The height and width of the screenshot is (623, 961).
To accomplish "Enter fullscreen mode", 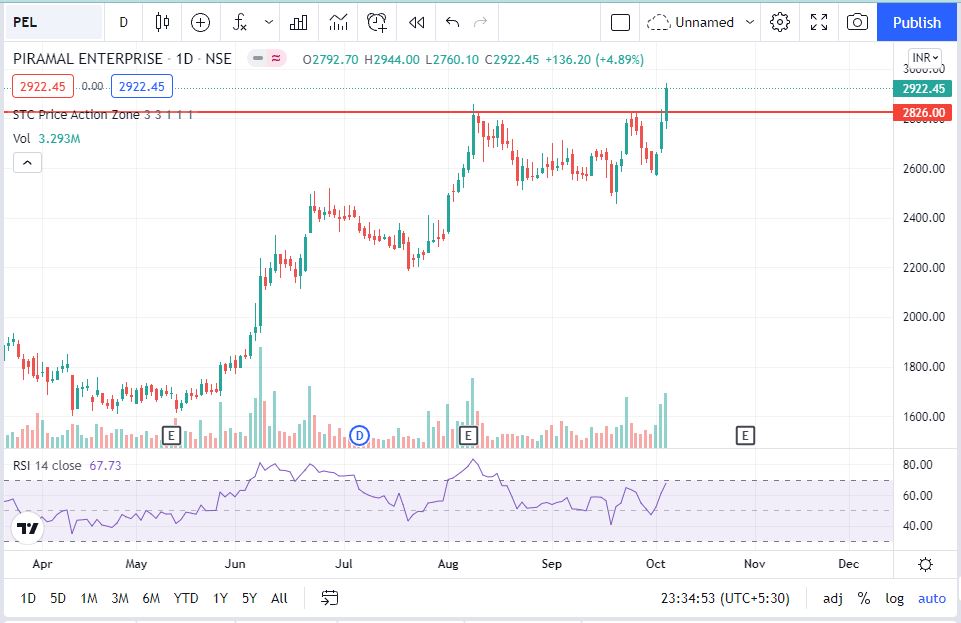I will click(819, 22).
